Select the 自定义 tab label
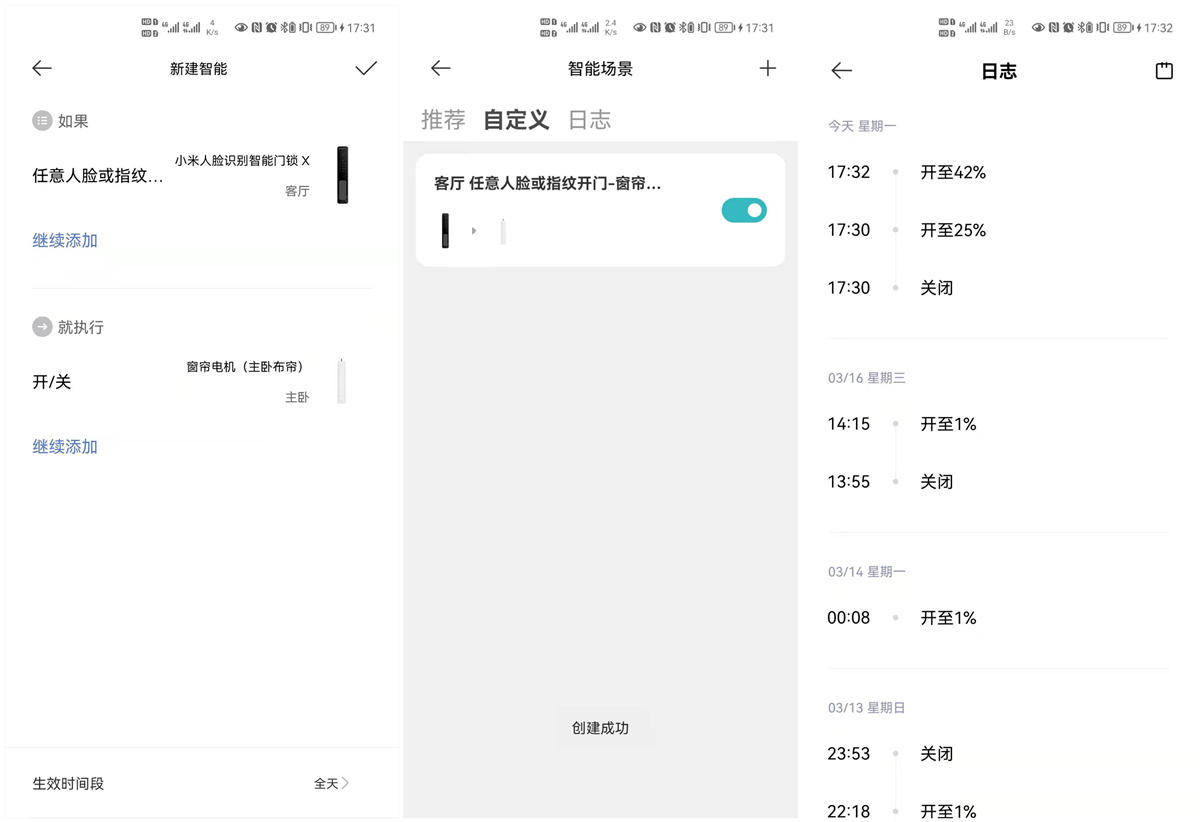 [x=515, y=119]
